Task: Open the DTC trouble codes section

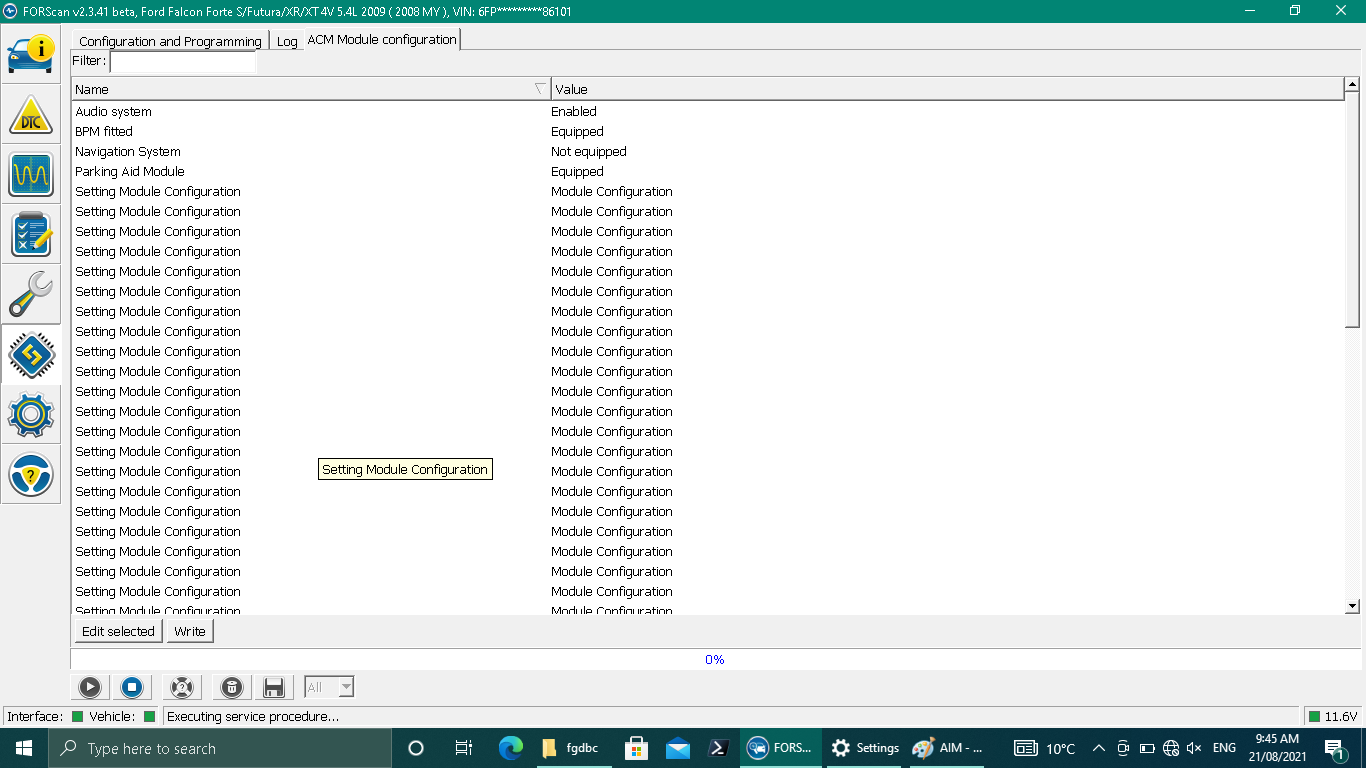Action: pyautogui.click(x=31, y=114)
